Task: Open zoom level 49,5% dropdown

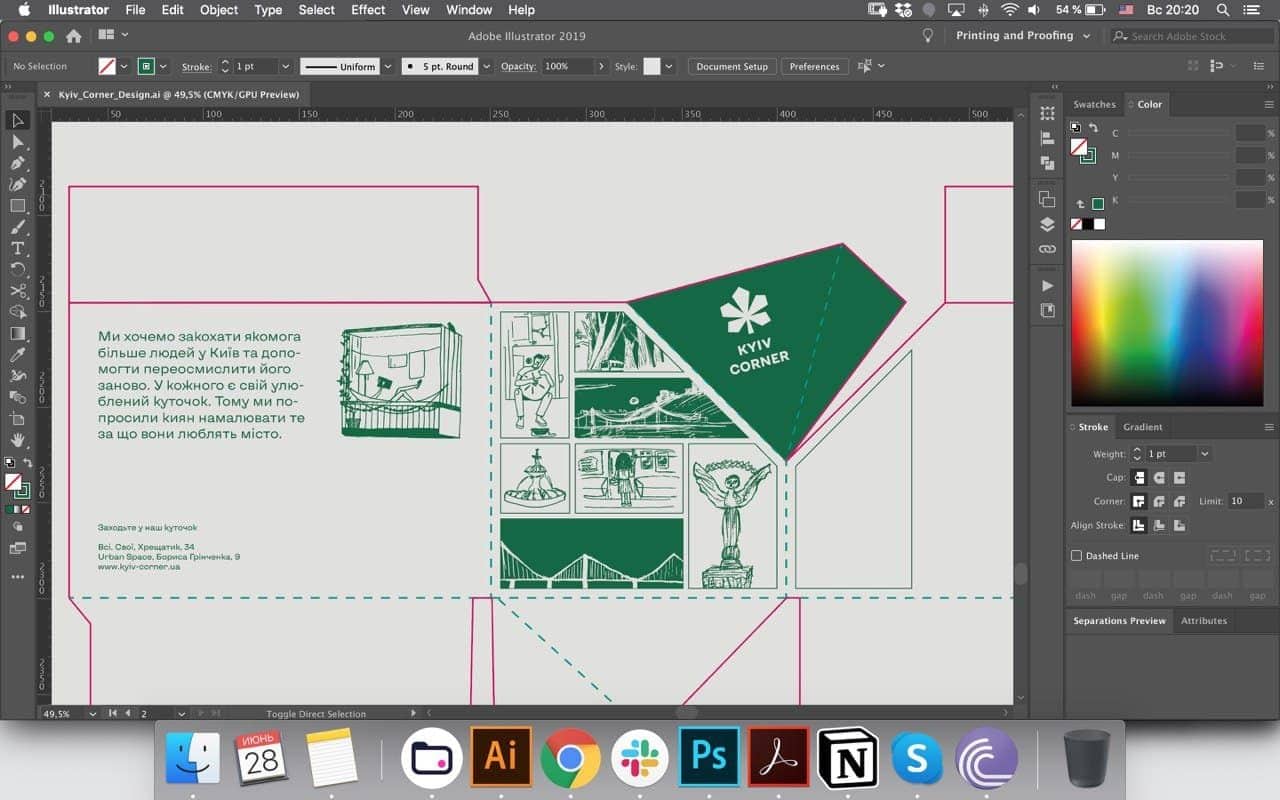Action: coord(93,714)
